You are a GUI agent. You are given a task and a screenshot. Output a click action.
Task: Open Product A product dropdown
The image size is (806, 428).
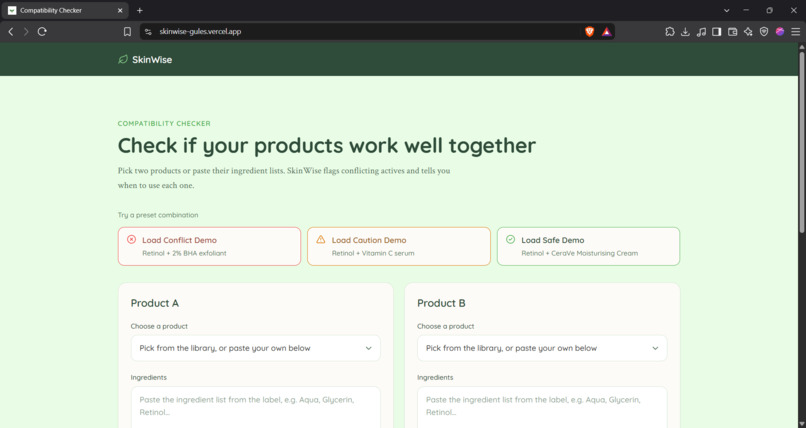(x=255, y=348)
